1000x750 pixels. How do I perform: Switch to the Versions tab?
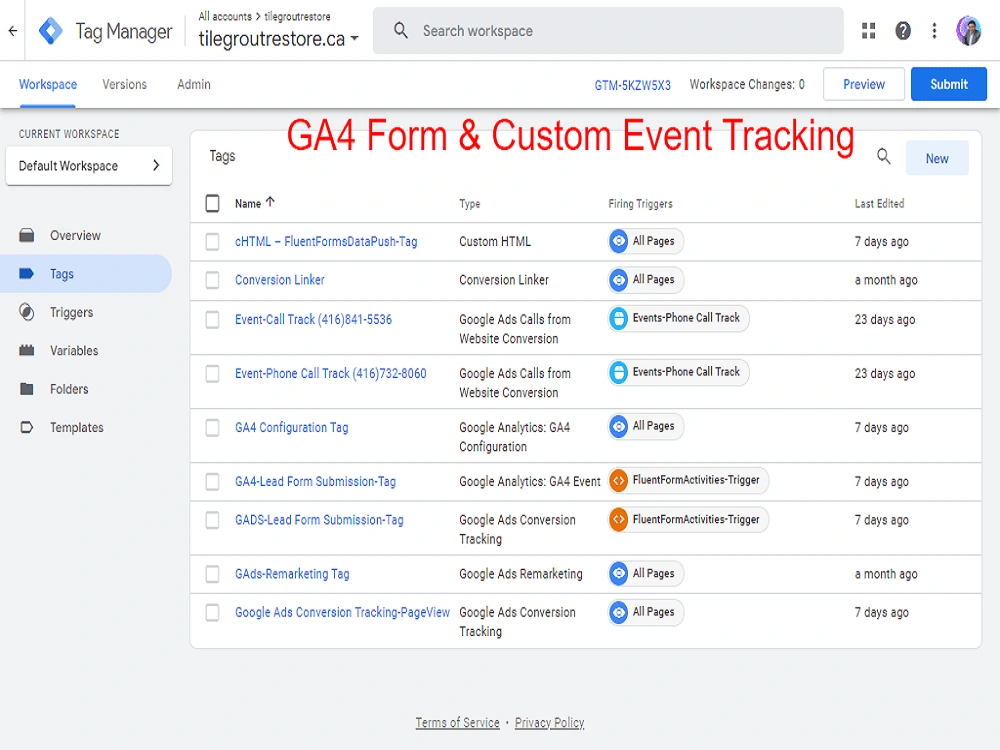pyautogui.click(x=124, y=84)
